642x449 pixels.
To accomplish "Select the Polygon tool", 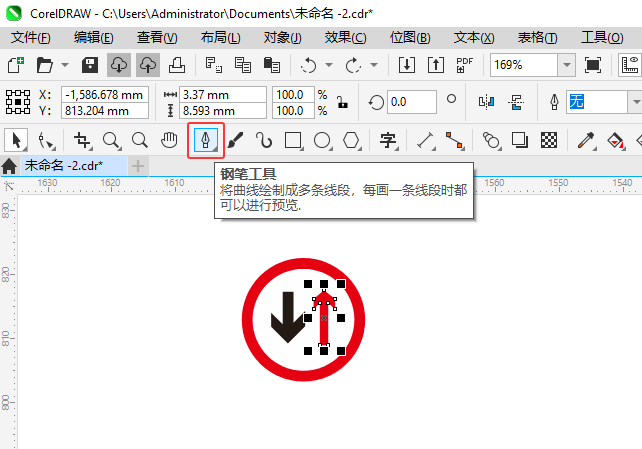I will click(x=351, y=141).
